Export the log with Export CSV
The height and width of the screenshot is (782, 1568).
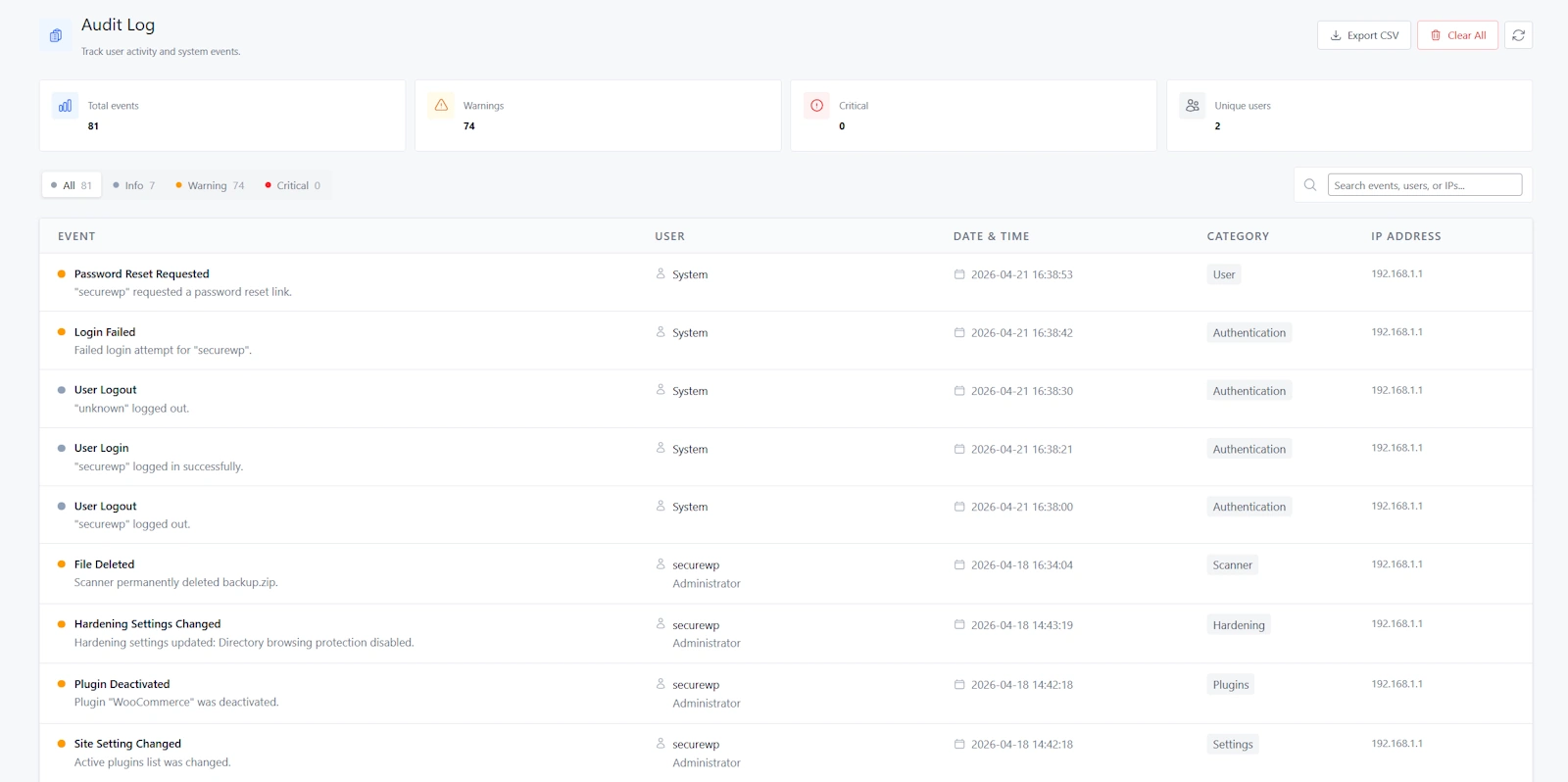(x=1364, y=35)
